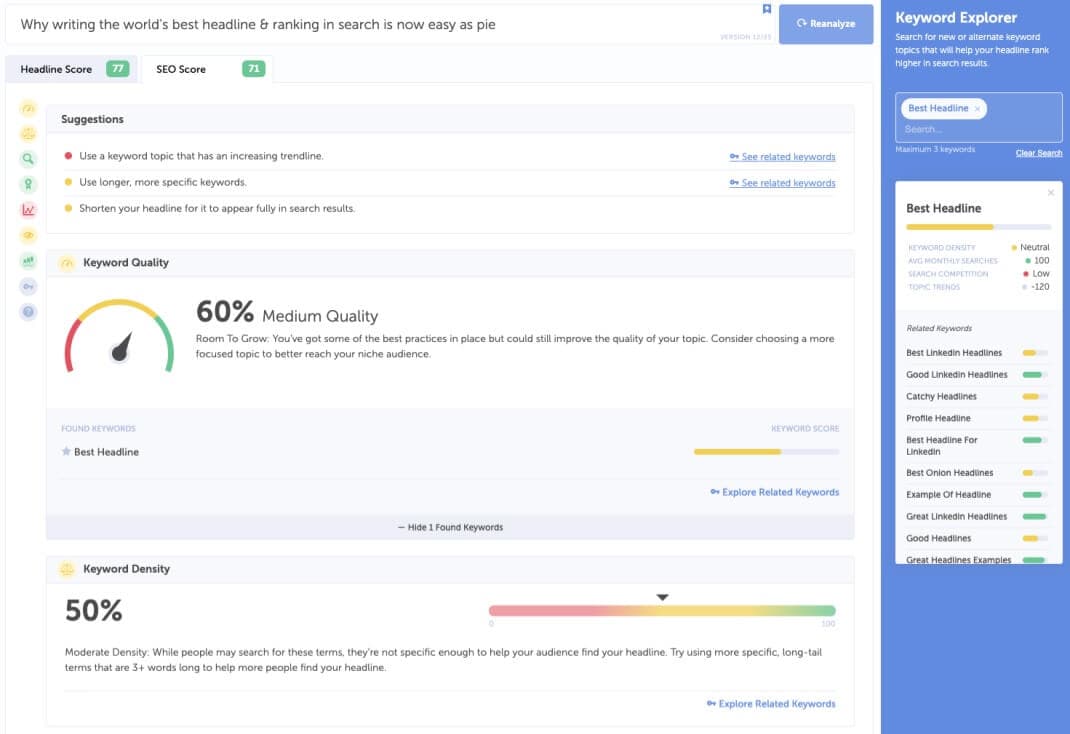The width and height of the screenshot is (1070, 734).
Task: Switch to the Headline Score tab
Action: [73, 69]
